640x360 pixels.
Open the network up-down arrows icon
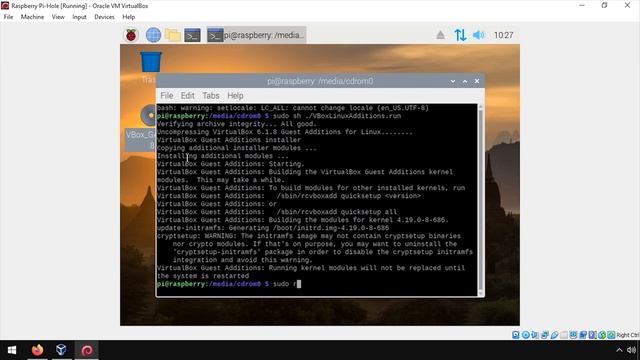[460, 35]
